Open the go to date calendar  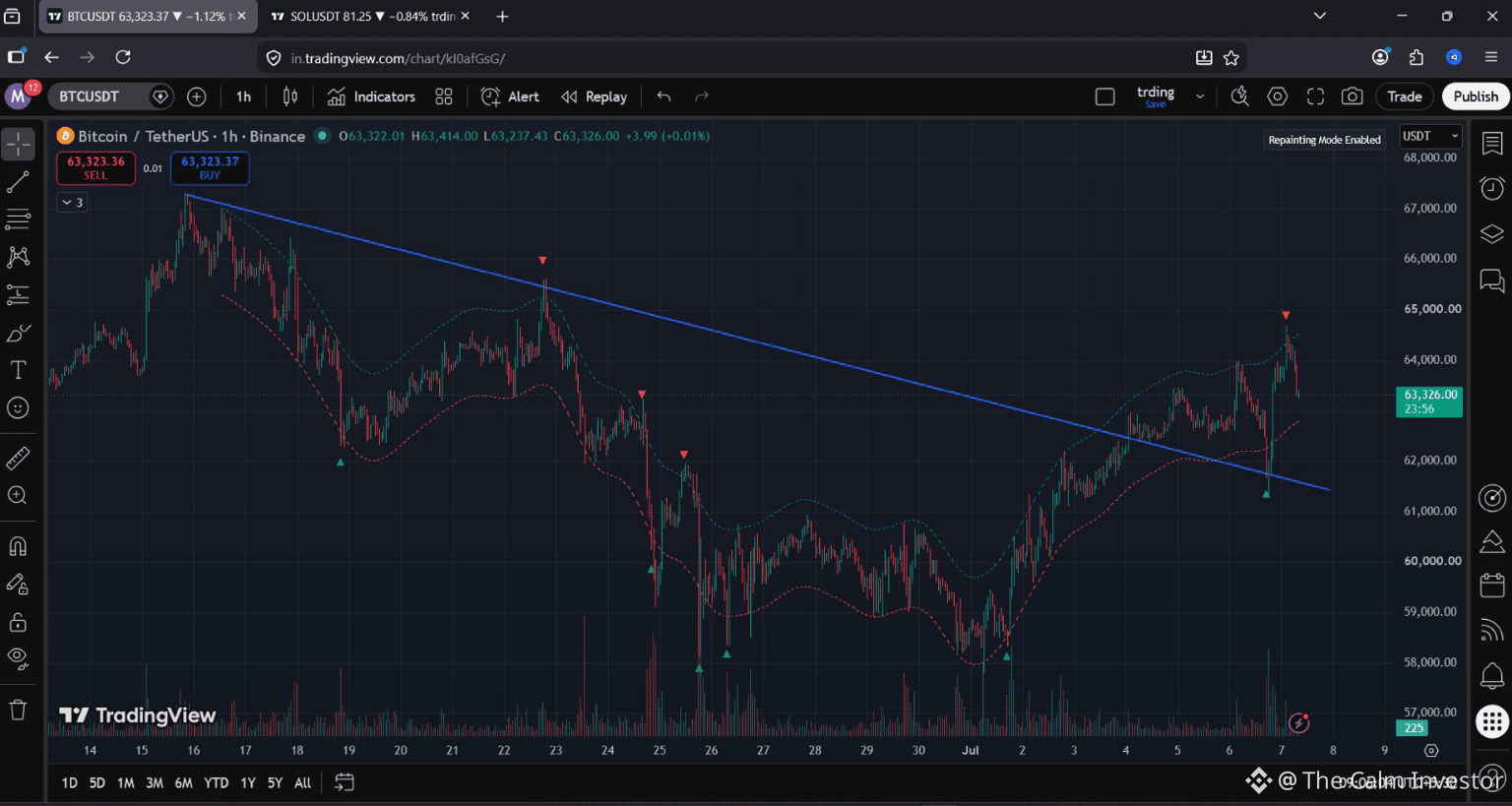(345, 782)
